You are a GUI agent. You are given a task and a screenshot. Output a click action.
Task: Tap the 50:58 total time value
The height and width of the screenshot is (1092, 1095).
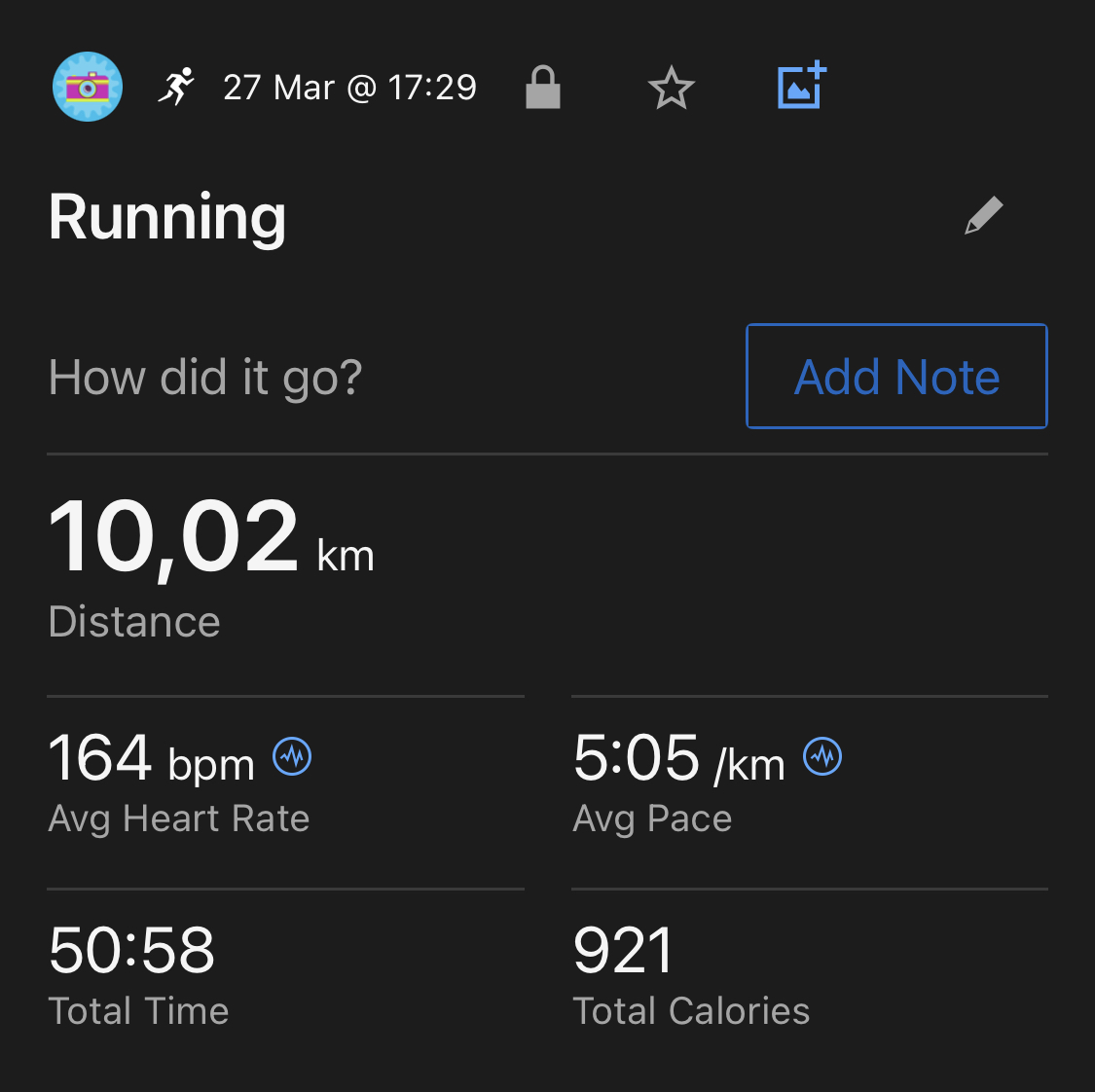pos(131,950)
